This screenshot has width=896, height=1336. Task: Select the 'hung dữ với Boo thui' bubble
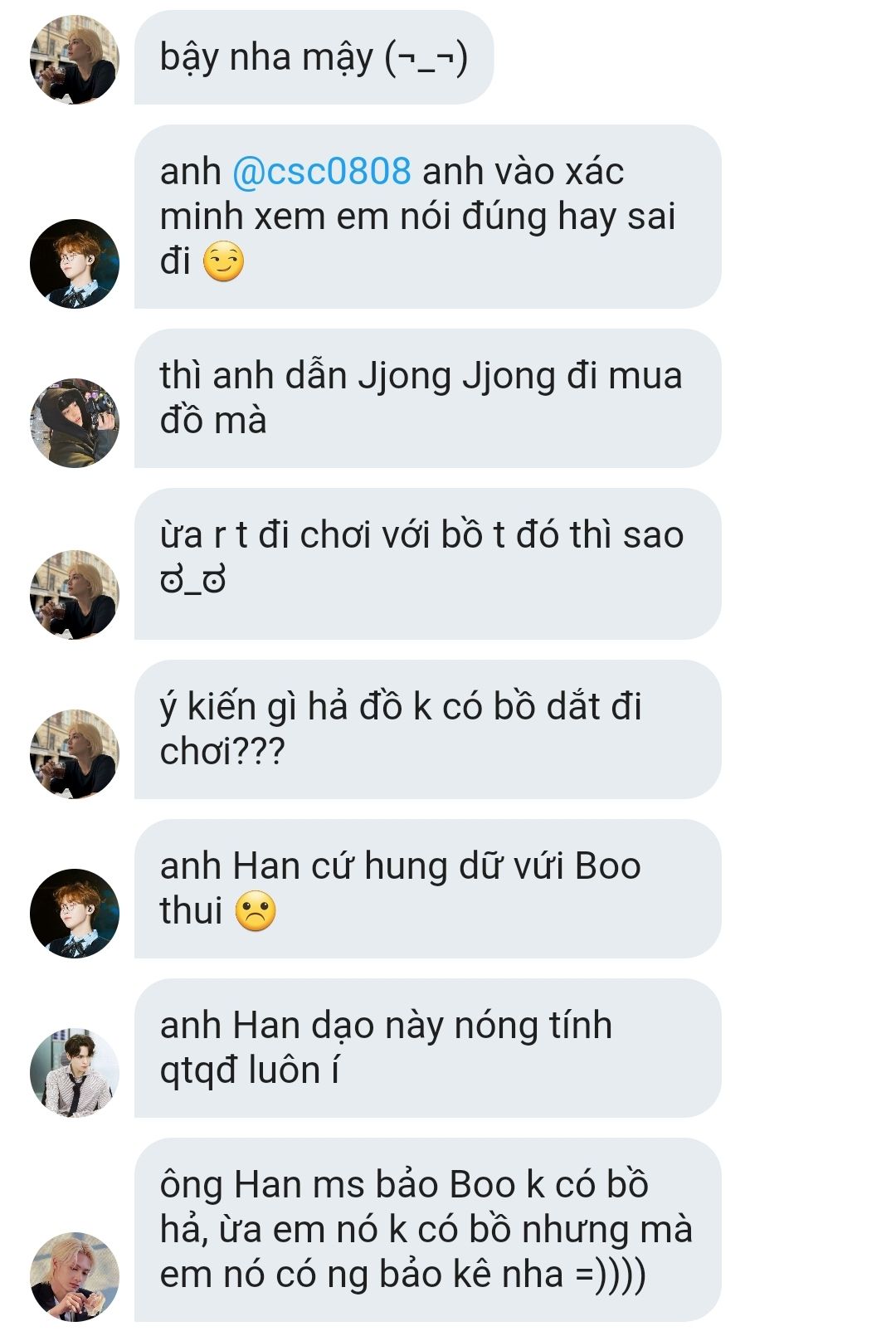(427, 889)
